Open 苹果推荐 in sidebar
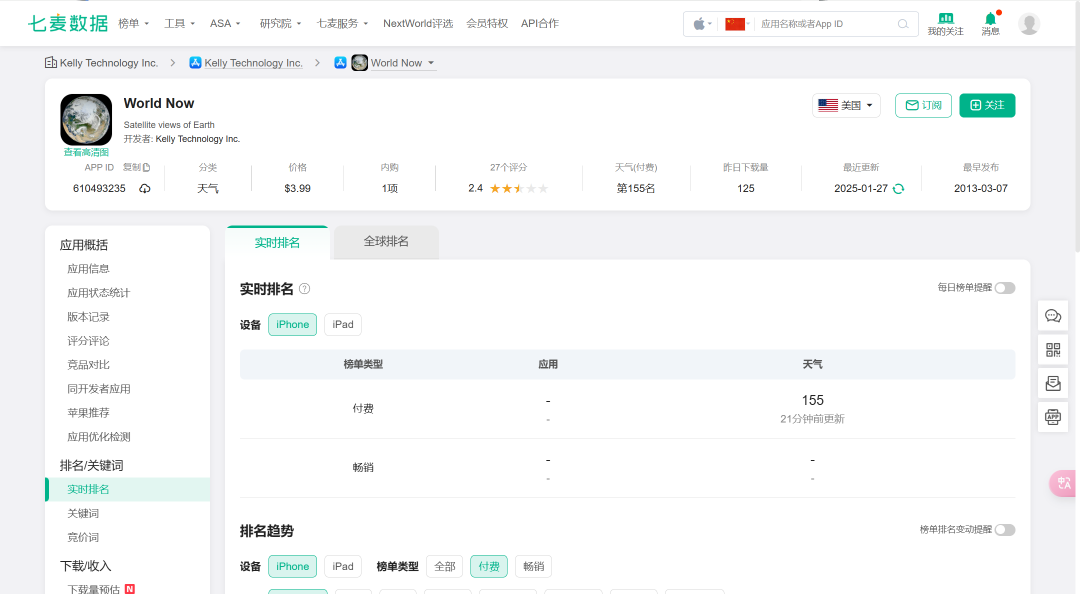 tap(88, 413)
